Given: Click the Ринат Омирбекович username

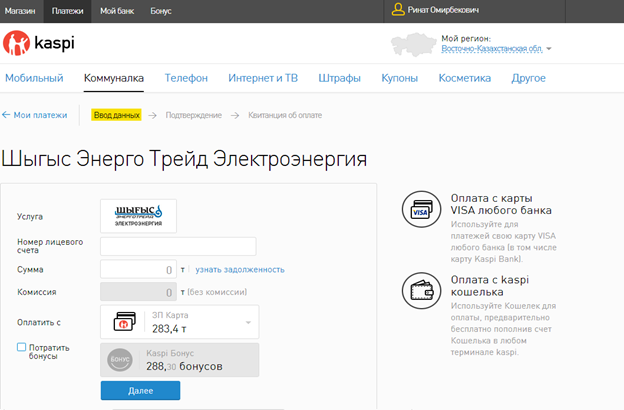Looking at the screenshot, I should (x=443, y=10).
